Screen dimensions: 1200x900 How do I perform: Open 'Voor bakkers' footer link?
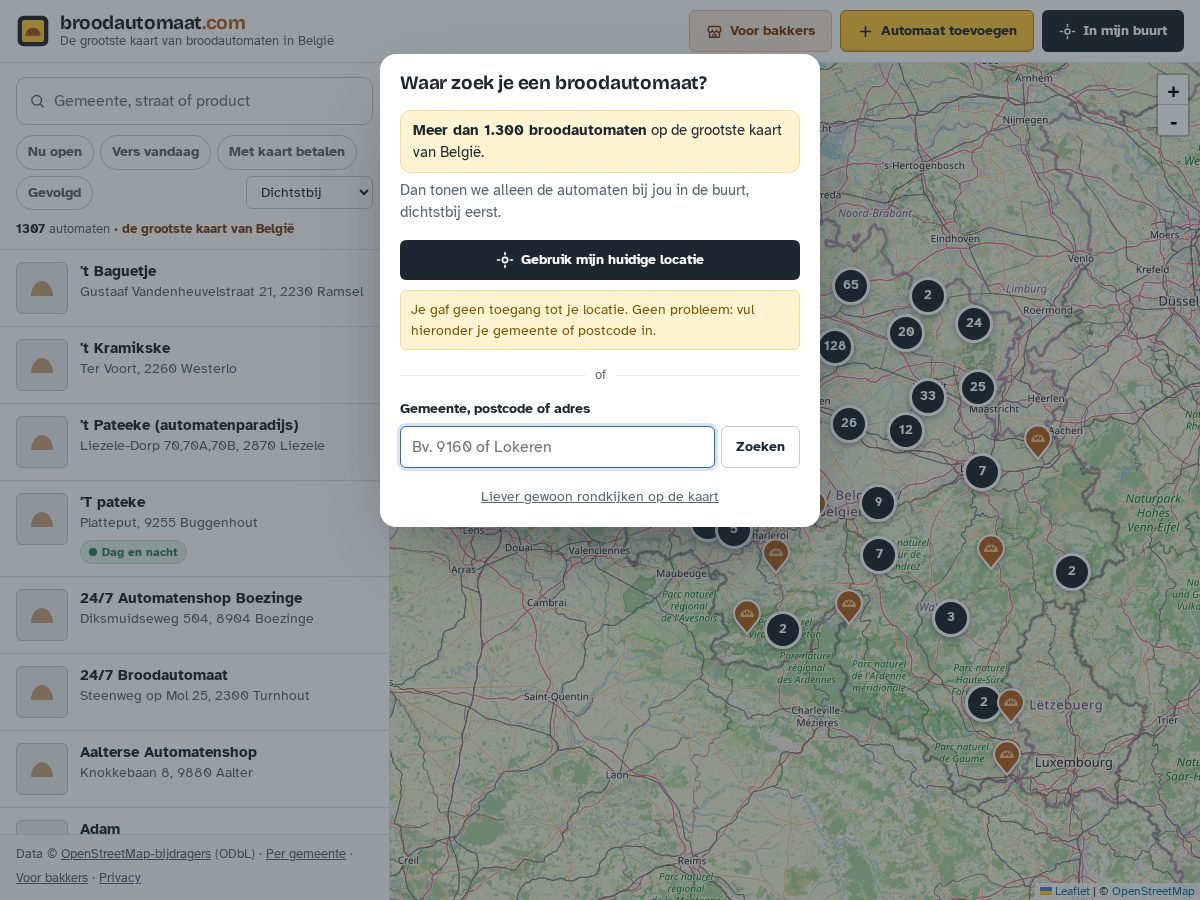(x=52, y=878)
